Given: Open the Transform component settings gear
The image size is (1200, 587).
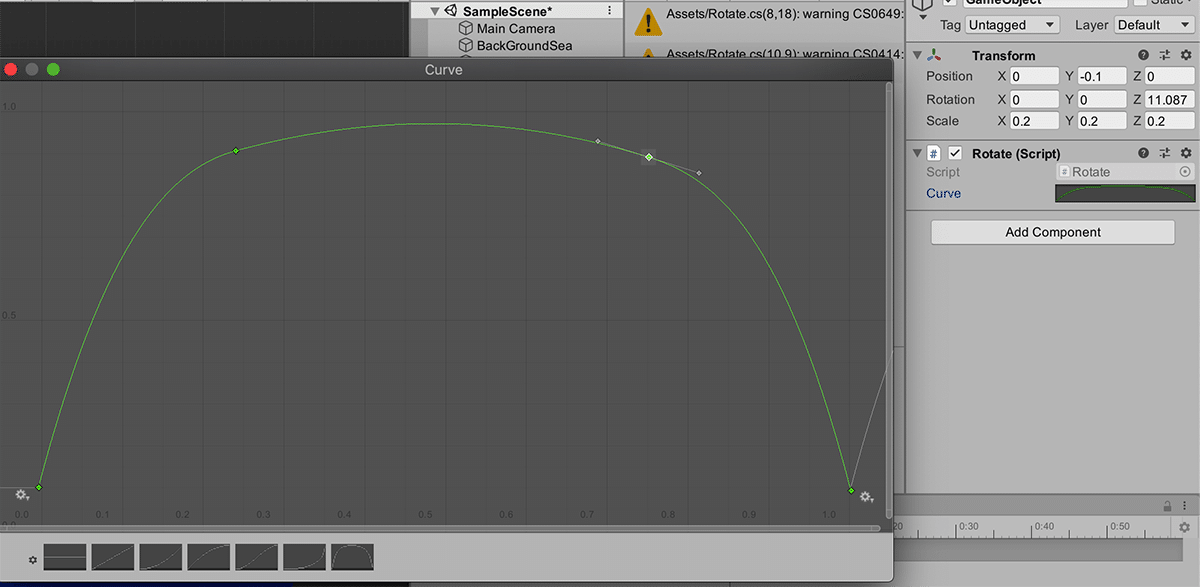Looking at the screenshot, I should [1186, 55].
